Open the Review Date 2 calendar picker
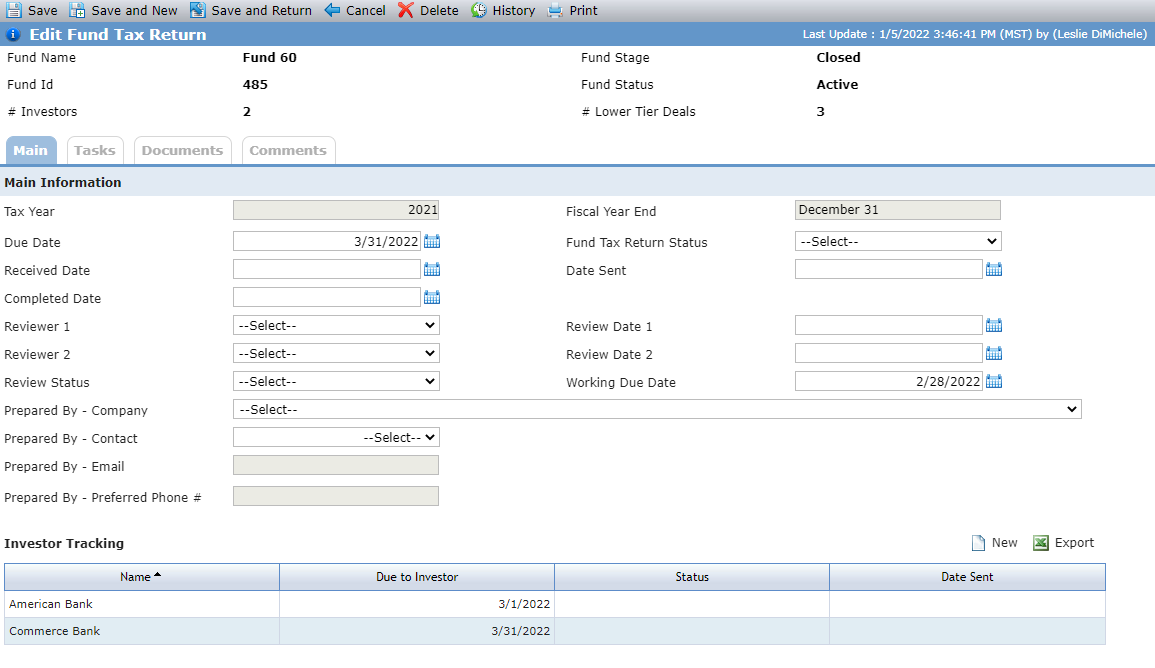This screenshot has height=668, width=1155. tap(994, 354)
